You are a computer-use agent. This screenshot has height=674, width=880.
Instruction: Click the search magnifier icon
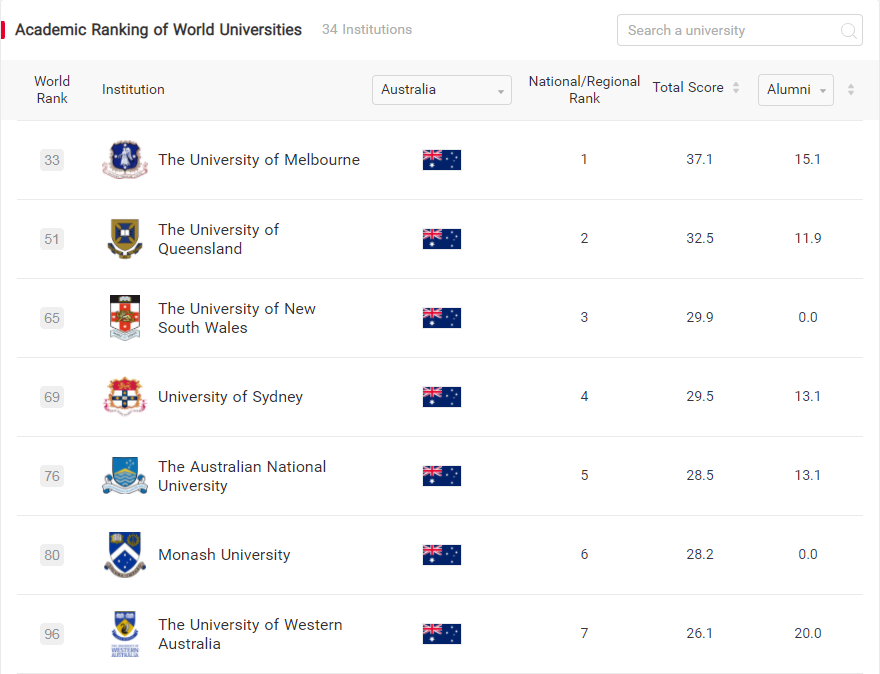click(x=848, y=30)
